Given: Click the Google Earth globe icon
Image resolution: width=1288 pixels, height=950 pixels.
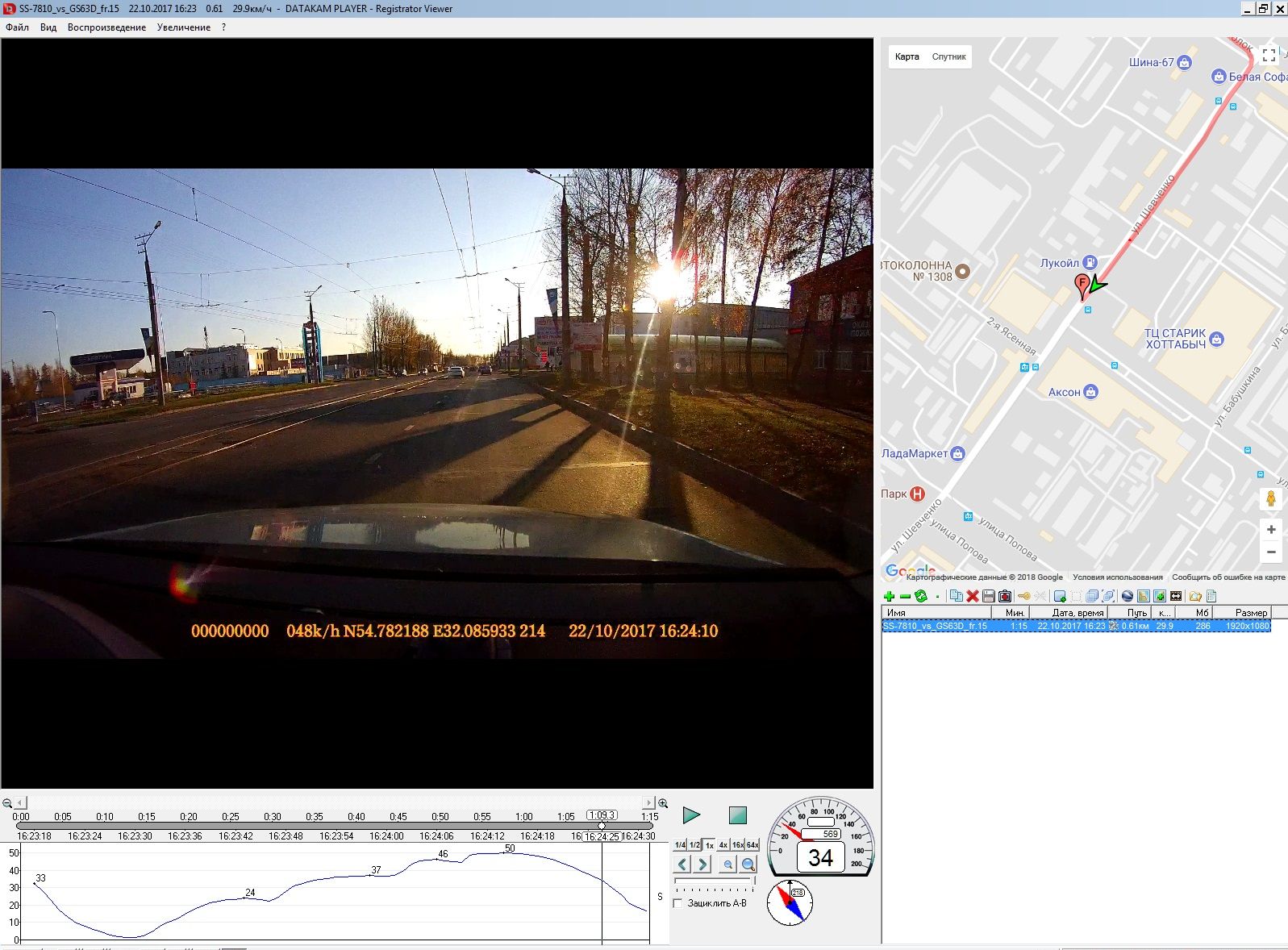Looking at the screenshot, I should click(1128, 597).
